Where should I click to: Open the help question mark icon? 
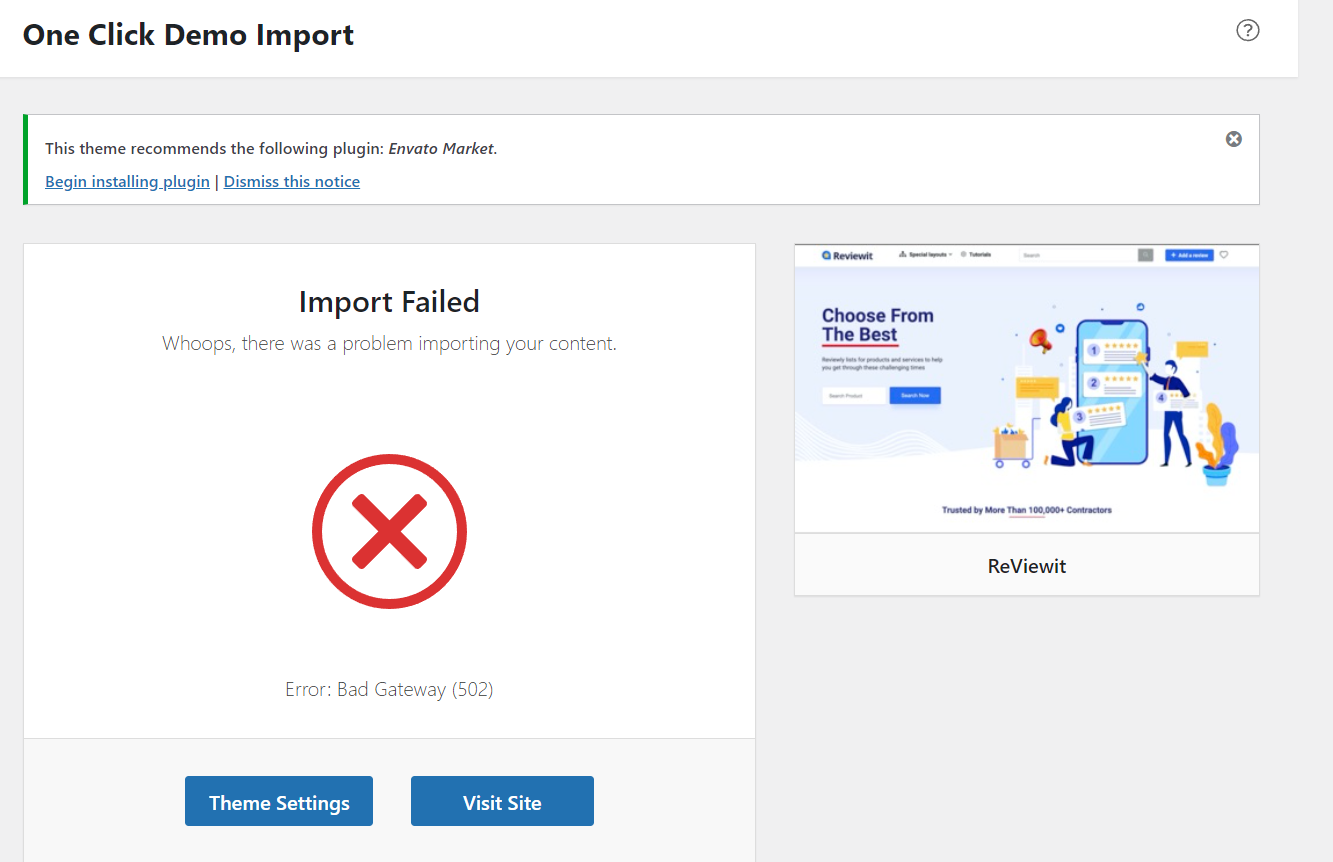tap(1247, 31)
